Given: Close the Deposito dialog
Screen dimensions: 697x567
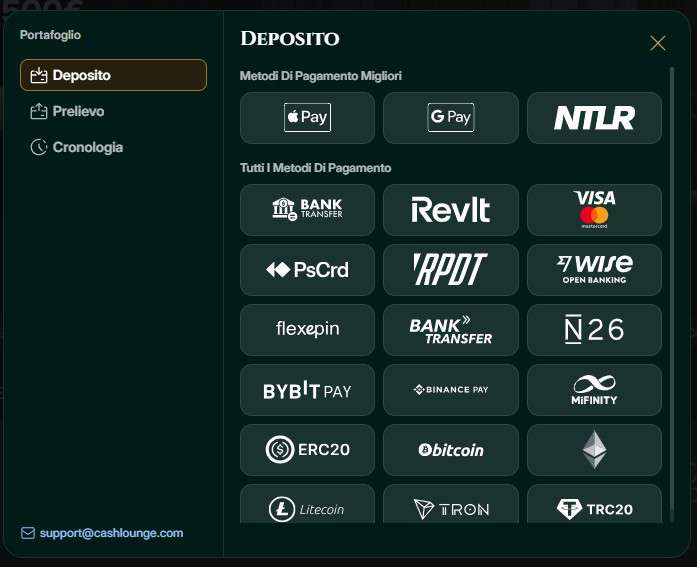Looking at the screenshot, I should coord(657,43).
